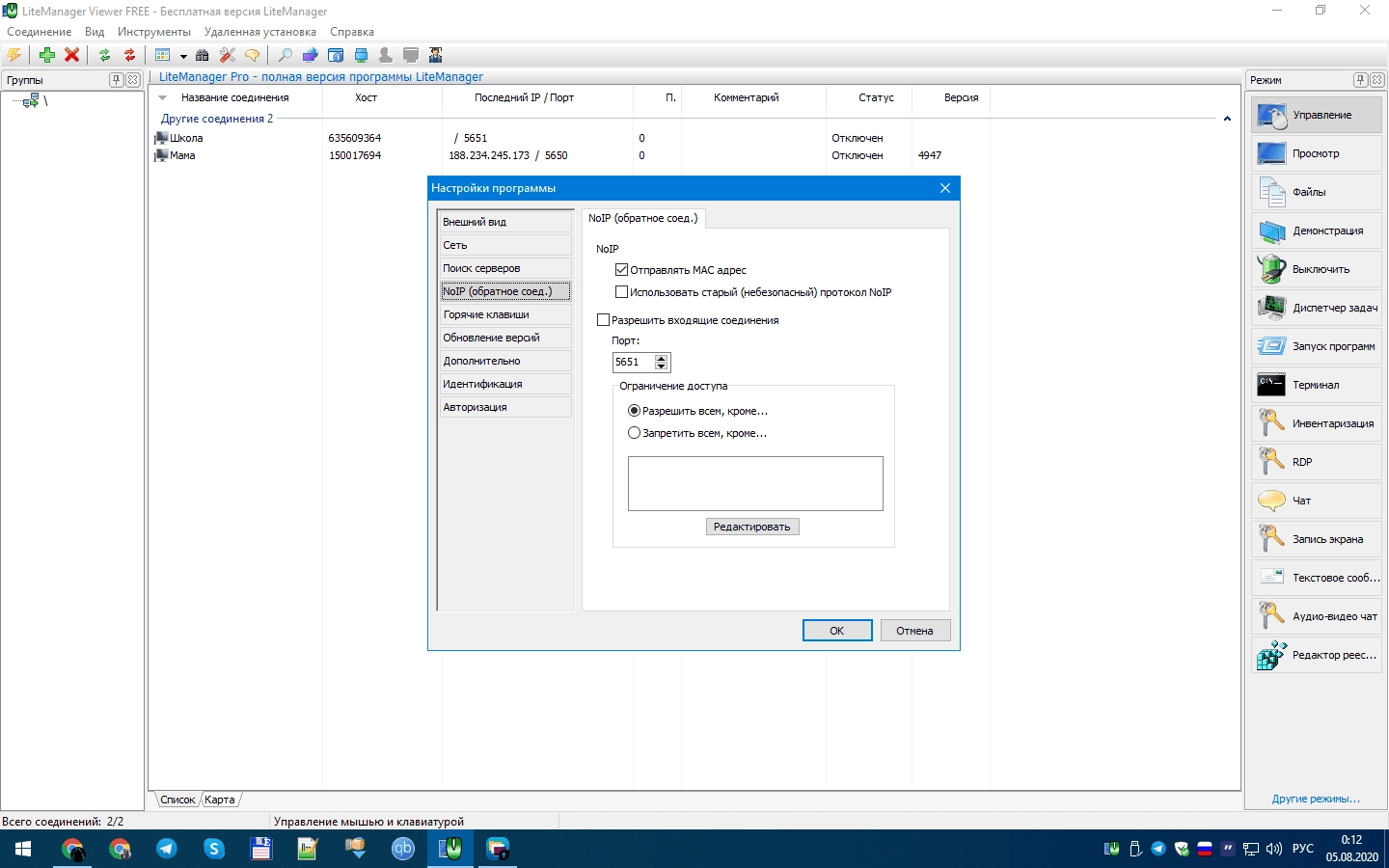Click the Редактировать button
Image resolution: width=1389 pixels, height=868 pixels.
point(752,527)
